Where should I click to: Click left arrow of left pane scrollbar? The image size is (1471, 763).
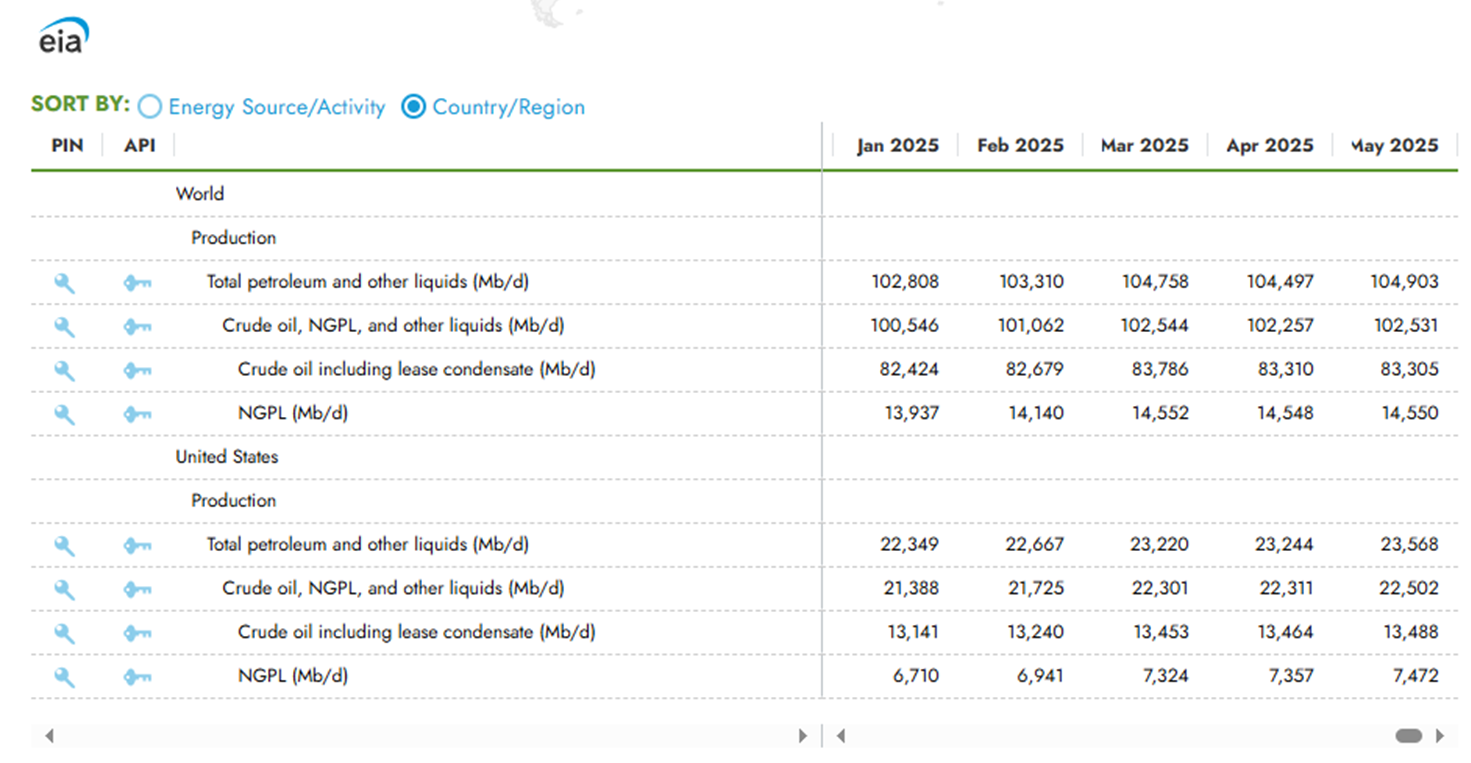pos(49,736)
